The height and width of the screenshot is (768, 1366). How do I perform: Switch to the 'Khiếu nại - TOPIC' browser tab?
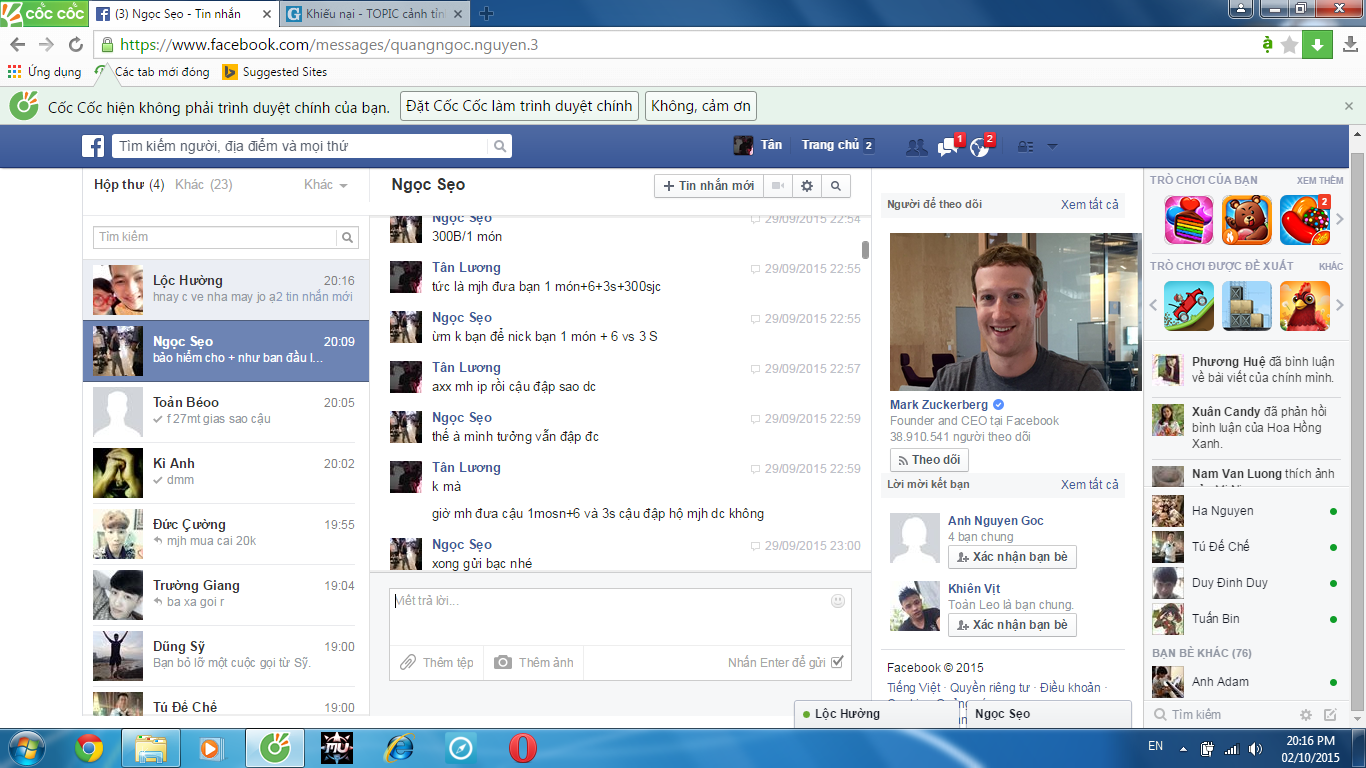(x=375, y=14)
